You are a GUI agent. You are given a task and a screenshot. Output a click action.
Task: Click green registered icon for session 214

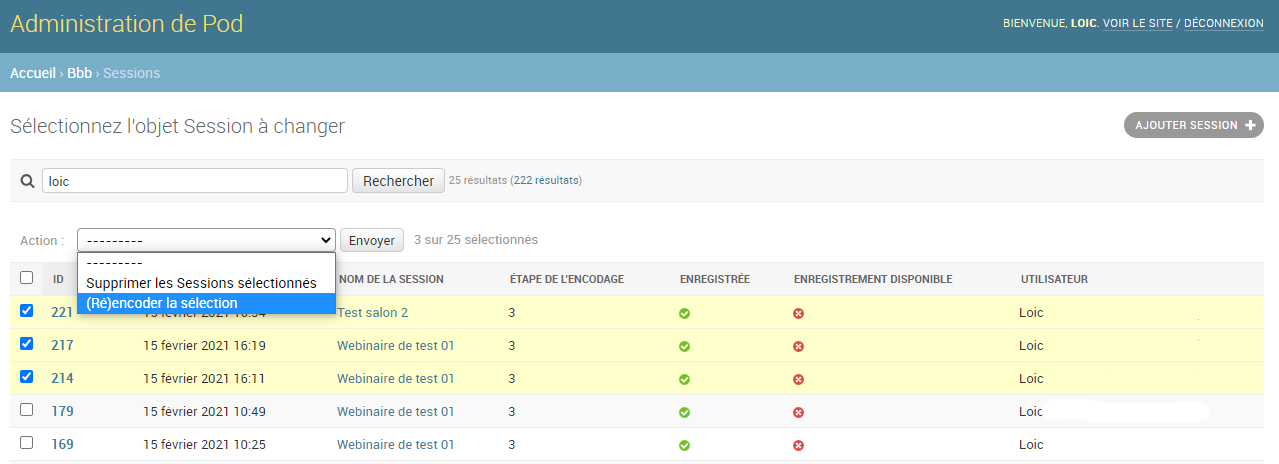pos(685,379)
